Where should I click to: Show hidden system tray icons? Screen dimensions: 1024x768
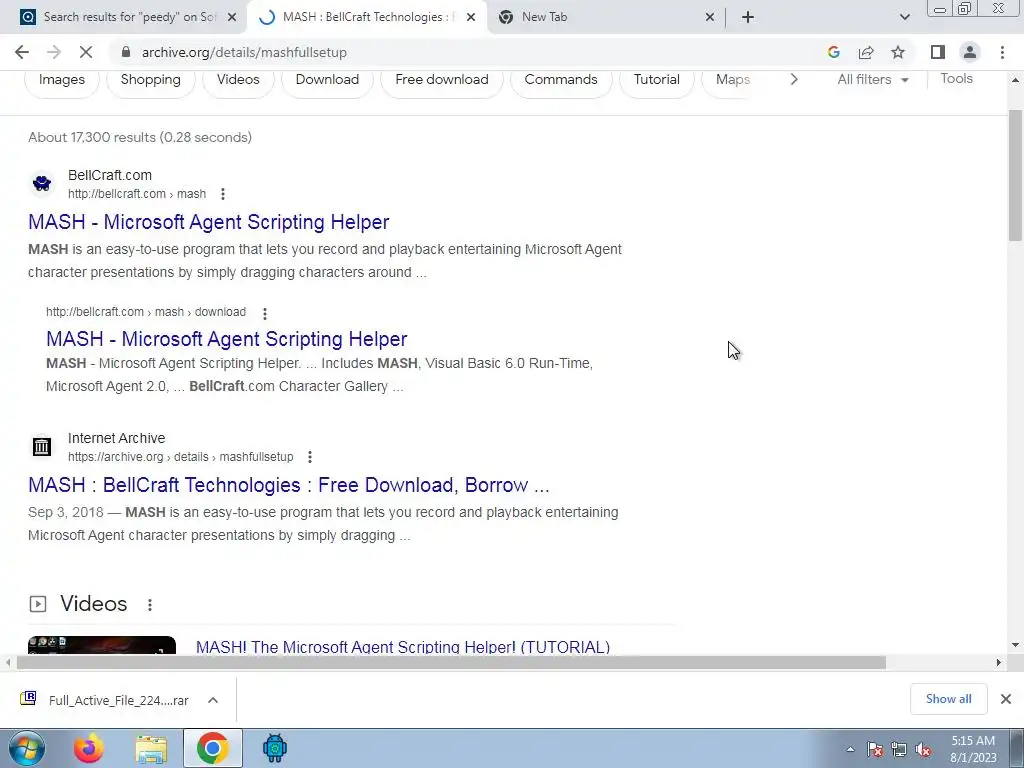(850, 750)
